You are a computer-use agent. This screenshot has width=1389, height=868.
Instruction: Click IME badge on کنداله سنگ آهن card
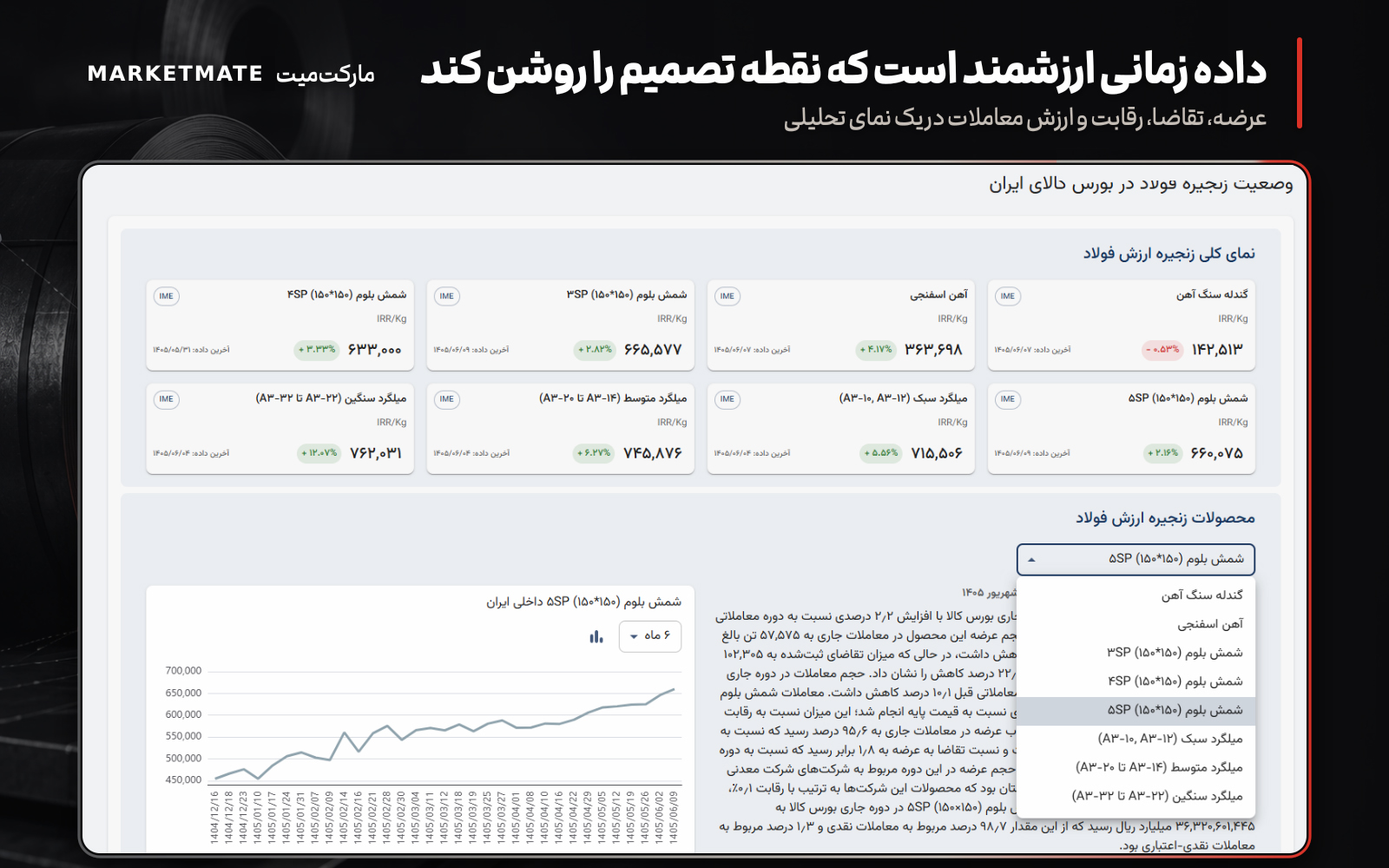click(1007, 296)
